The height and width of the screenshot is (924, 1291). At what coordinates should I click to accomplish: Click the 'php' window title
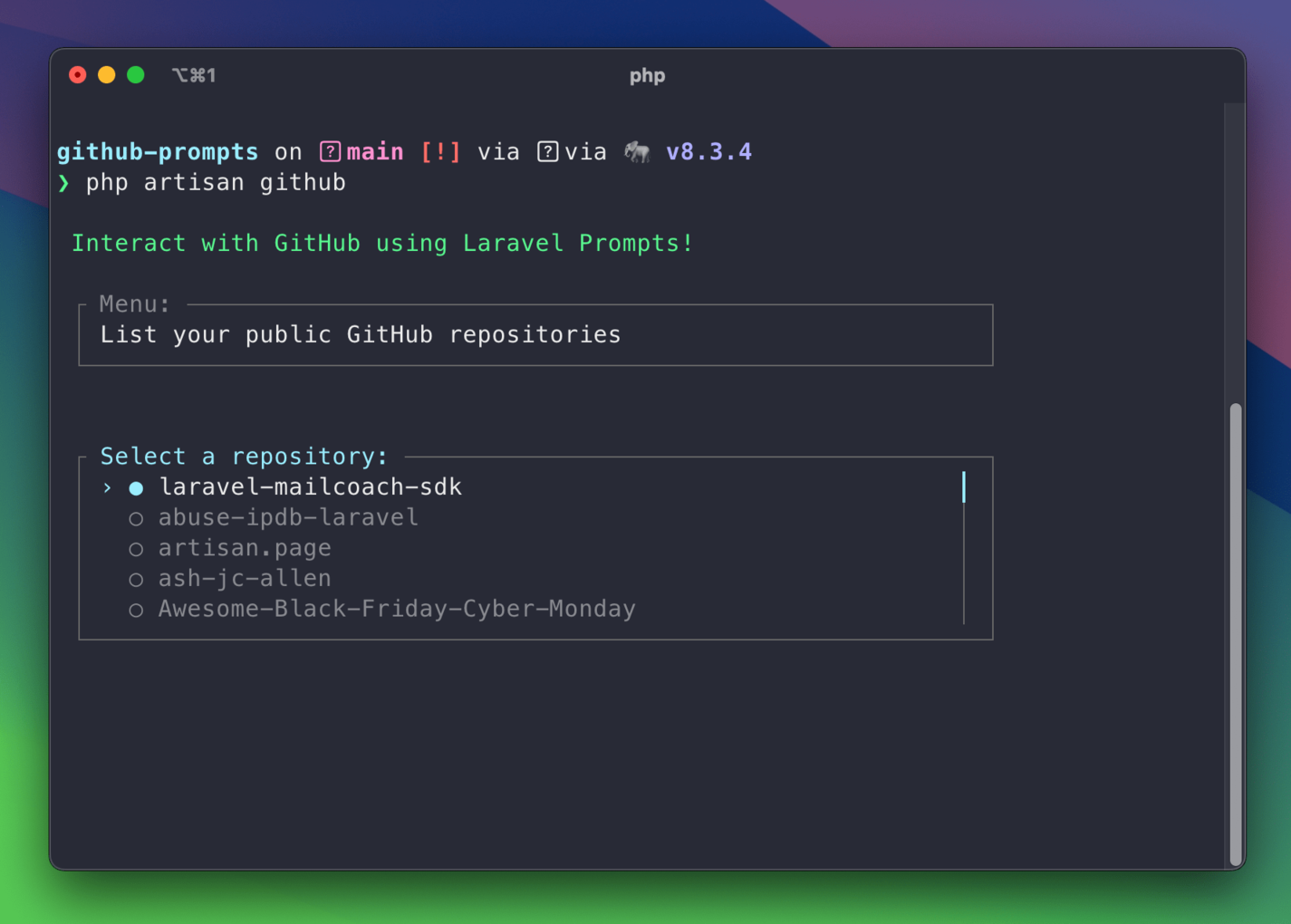point(647,76)
